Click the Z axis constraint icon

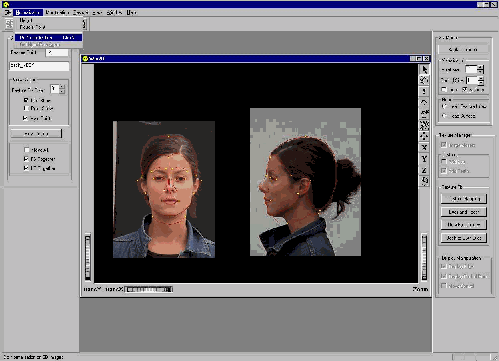(x=424, y=170)
